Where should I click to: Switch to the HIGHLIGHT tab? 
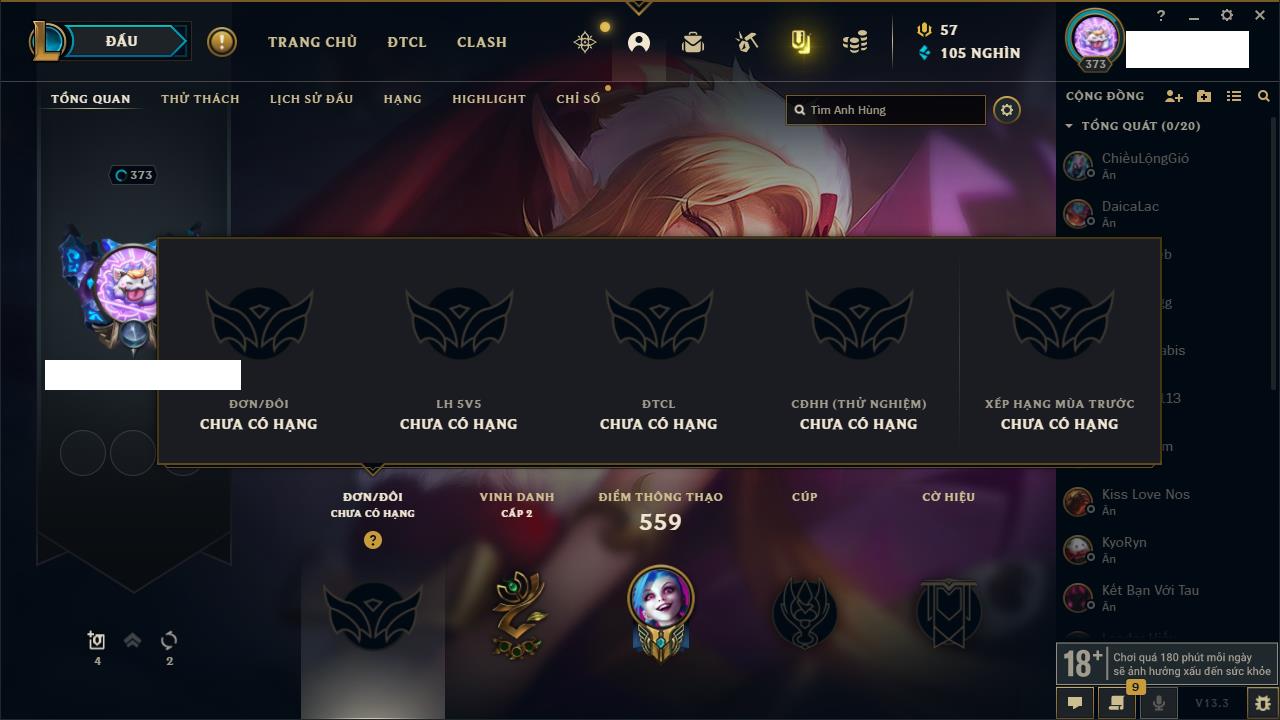[489, 99]
